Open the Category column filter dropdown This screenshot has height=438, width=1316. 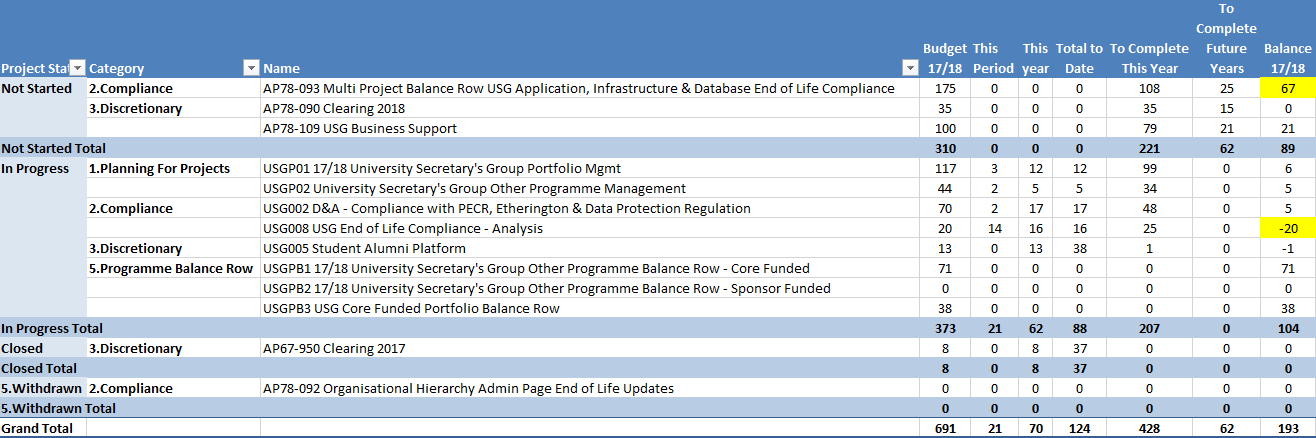point(251,68)
